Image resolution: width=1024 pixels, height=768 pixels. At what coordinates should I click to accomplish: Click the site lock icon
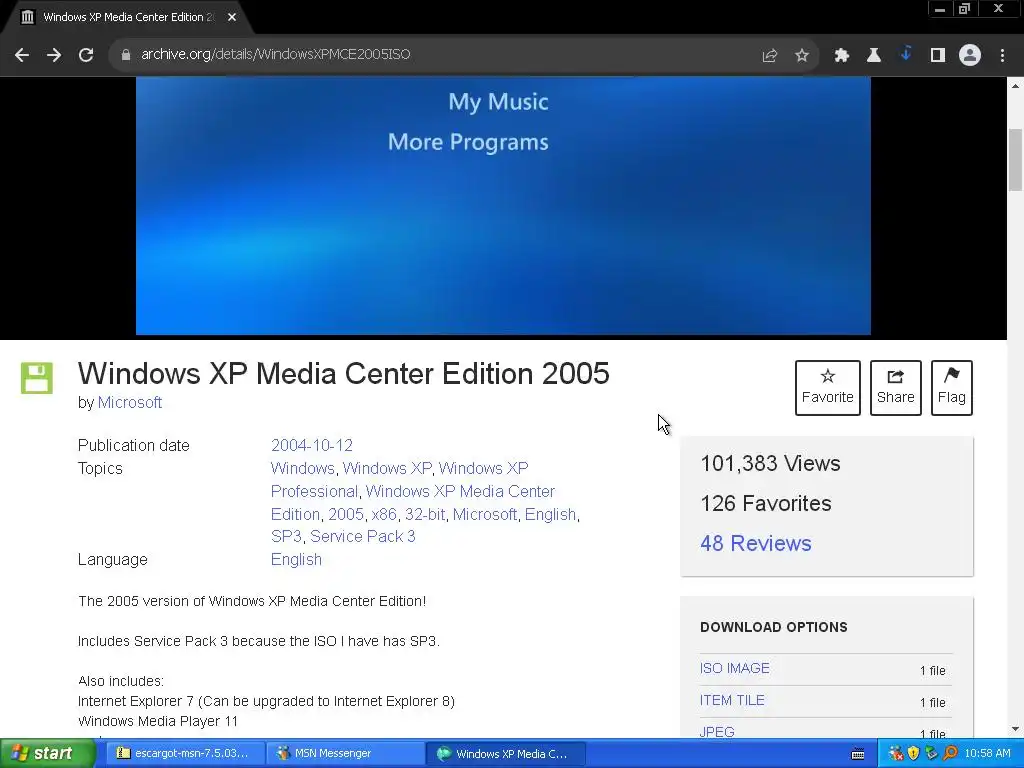(x=125, y=55)
